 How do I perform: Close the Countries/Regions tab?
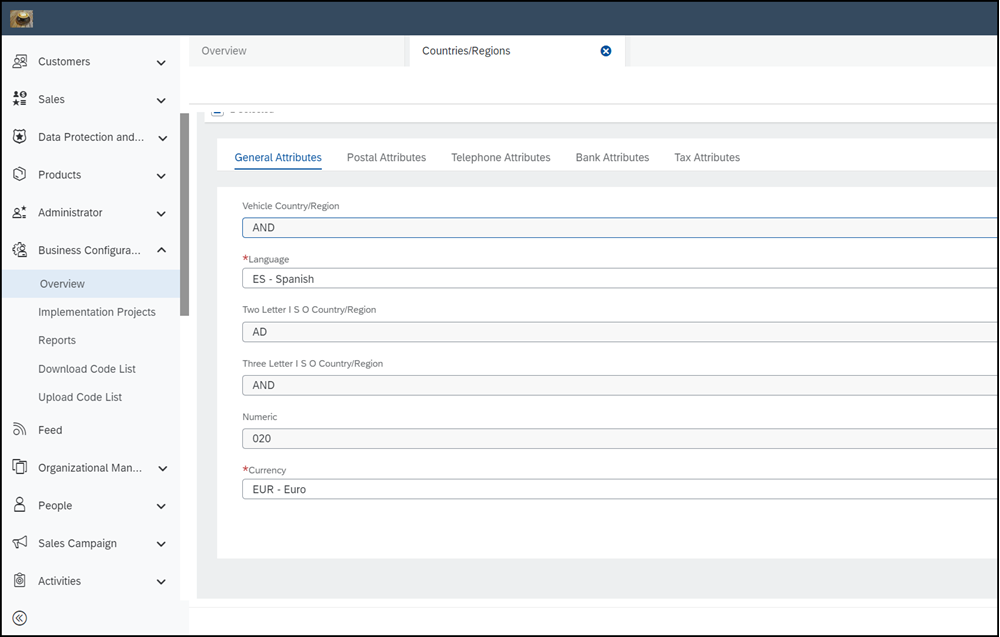coord(605,51)
